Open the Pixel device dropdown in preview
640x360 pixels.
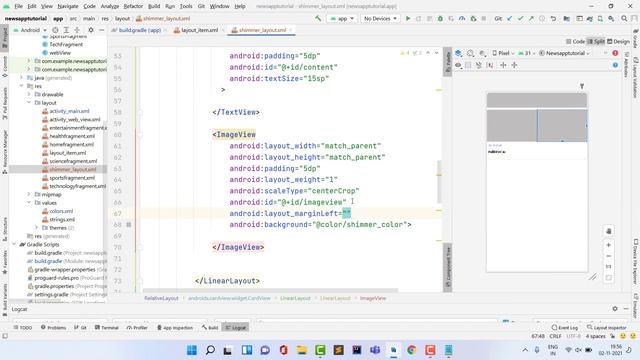503,53
